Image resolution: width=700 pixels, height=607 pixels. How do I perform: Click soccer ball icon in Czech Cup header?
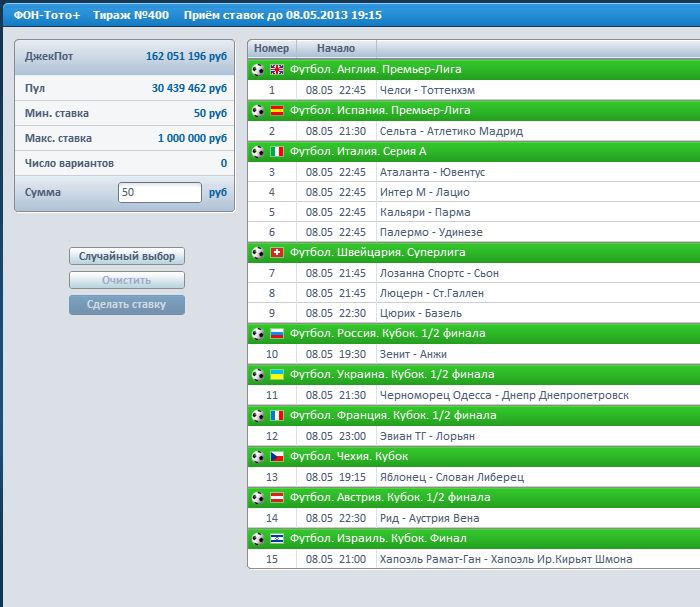(x=258, y=457)
